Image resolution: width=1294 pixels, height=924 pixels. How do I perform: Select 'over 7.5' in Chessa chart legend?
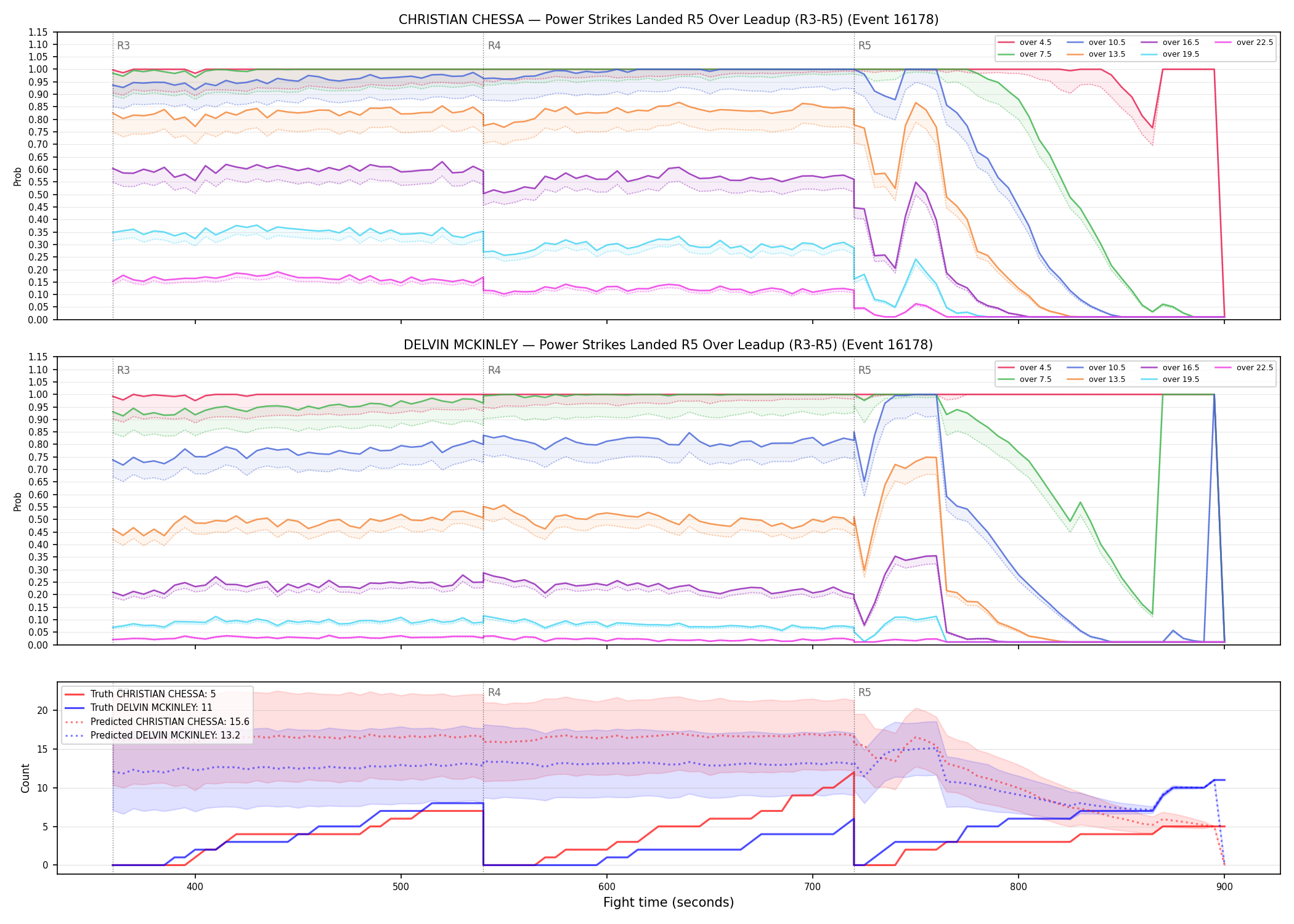coord(1025,54)
